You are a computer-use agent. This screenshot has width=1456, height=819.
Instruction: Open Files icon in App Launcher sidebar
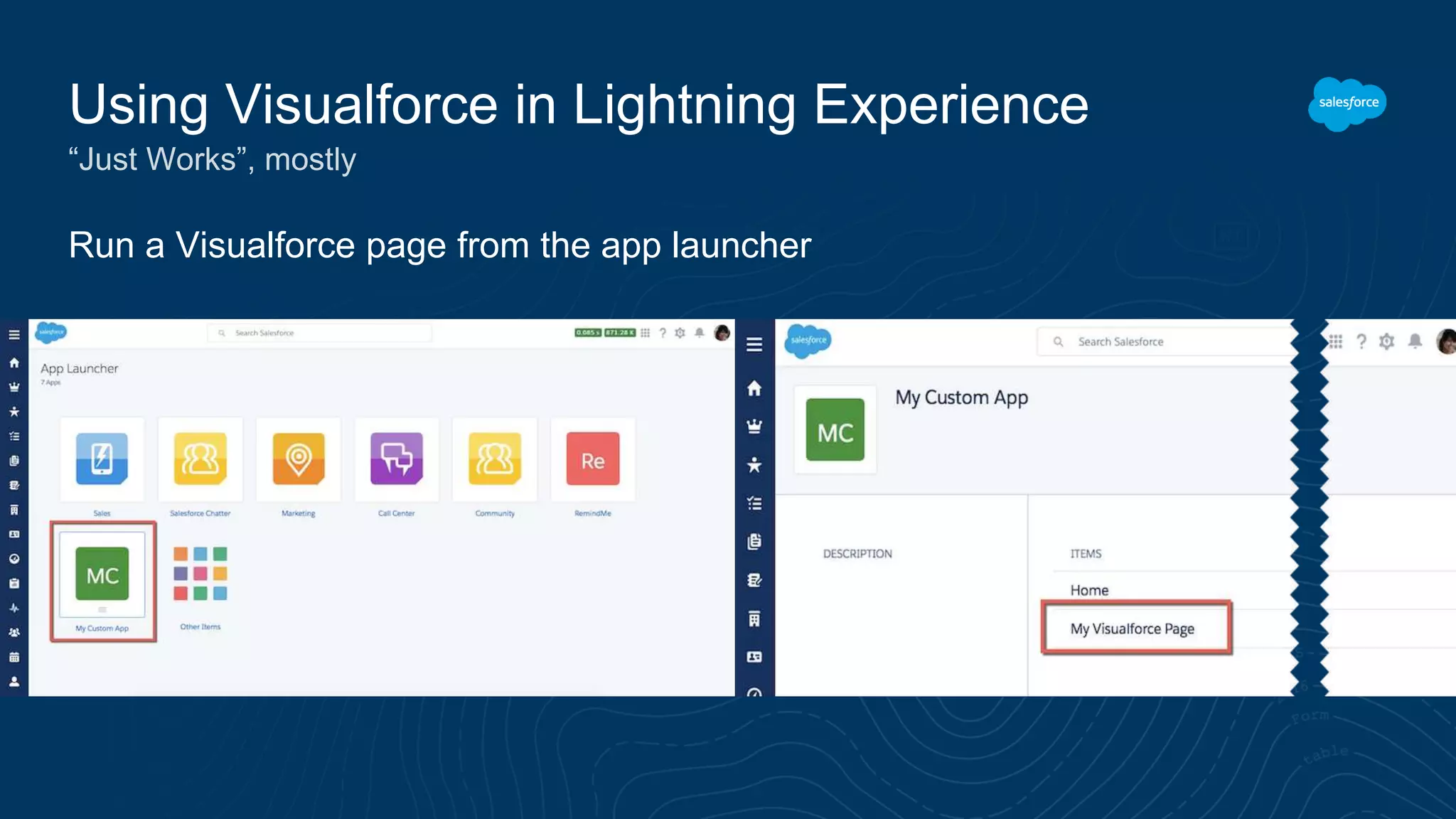click(14, 461)
